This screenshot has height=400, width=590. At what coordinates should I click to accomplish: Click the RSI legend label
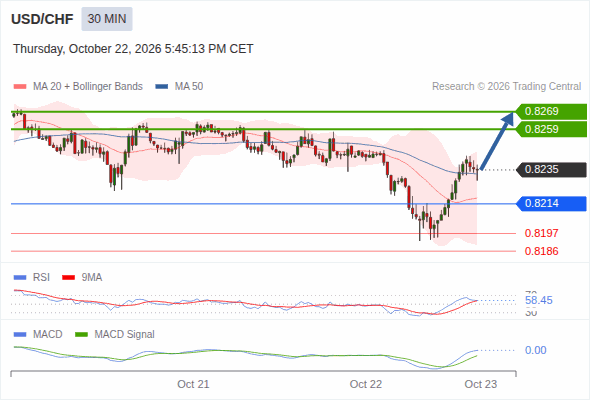point(41,278)
